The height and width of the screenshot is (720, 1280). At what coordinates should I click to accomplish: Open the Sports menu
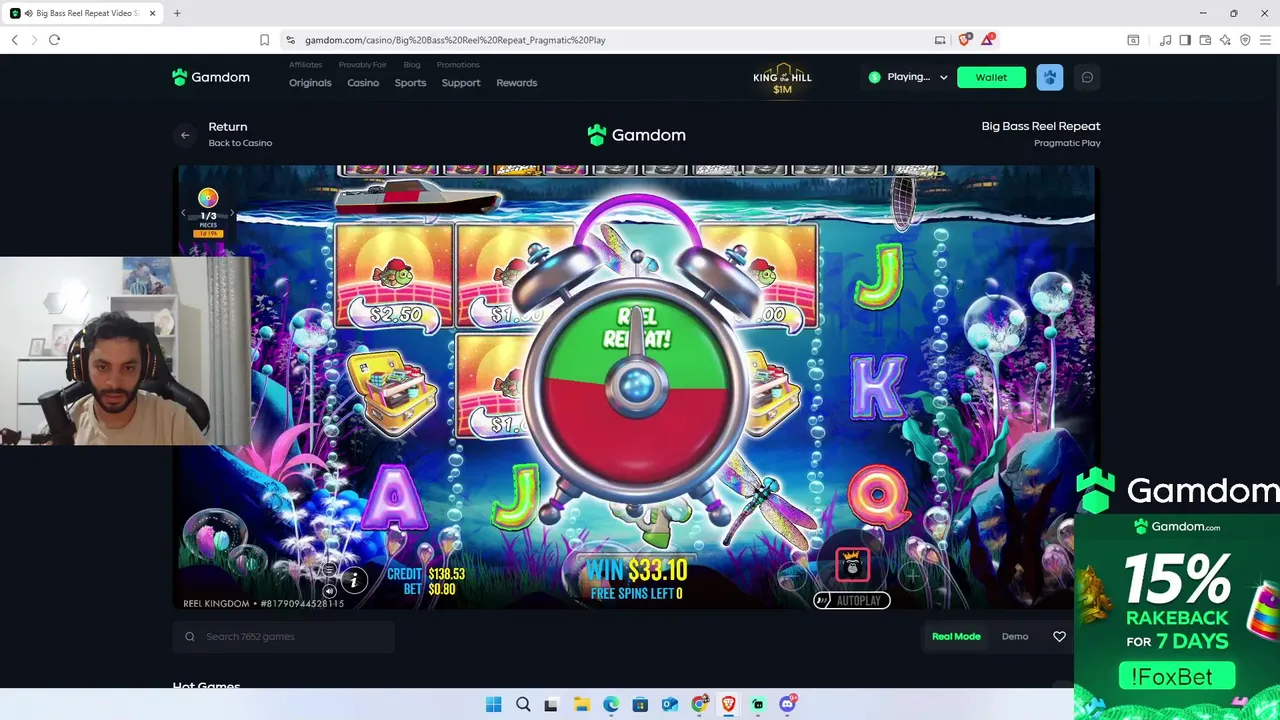pos(410,83)
